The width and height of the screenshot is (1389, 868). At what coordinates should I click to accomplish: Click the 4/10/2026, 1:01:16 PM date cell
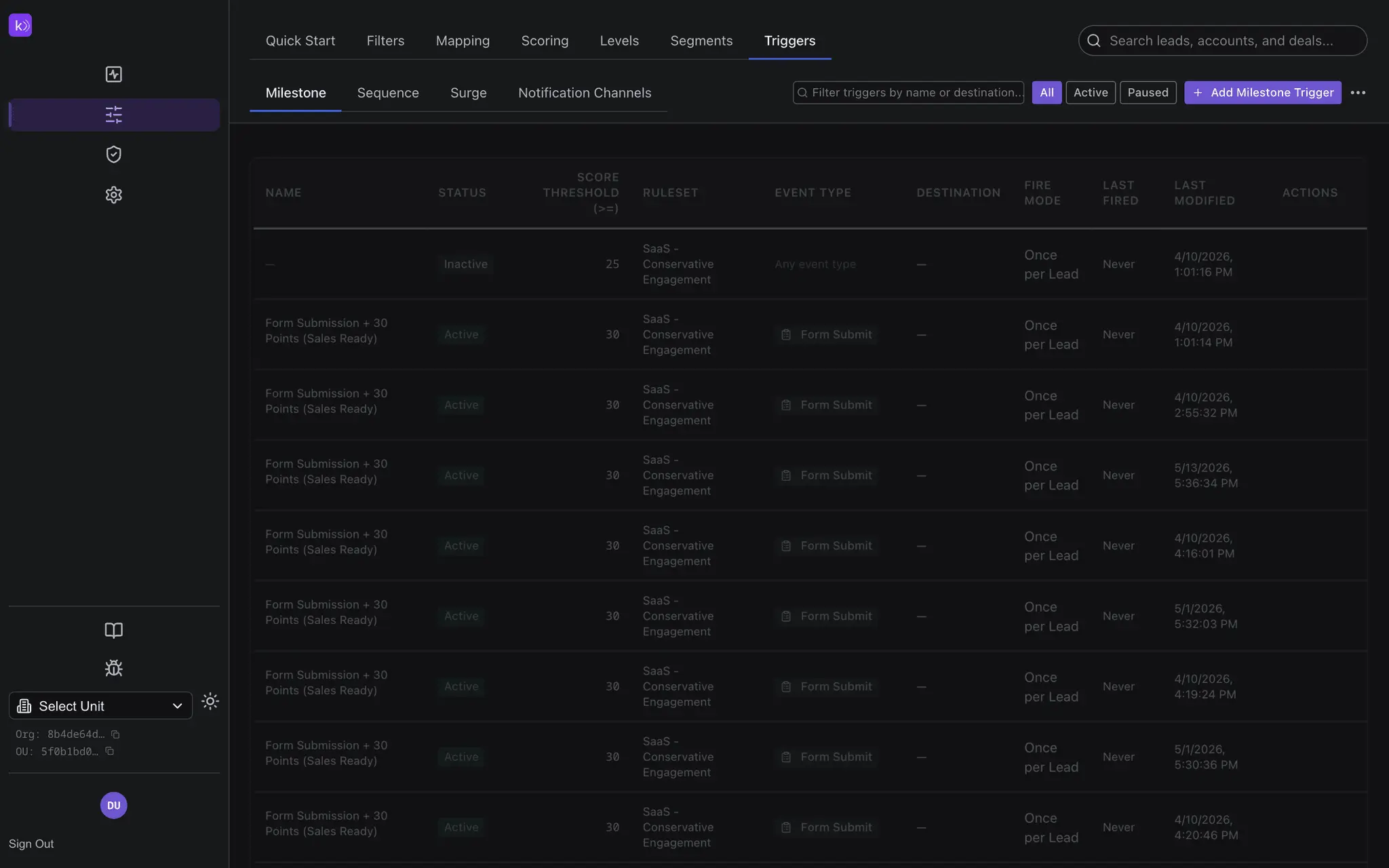click(1203, 264)
